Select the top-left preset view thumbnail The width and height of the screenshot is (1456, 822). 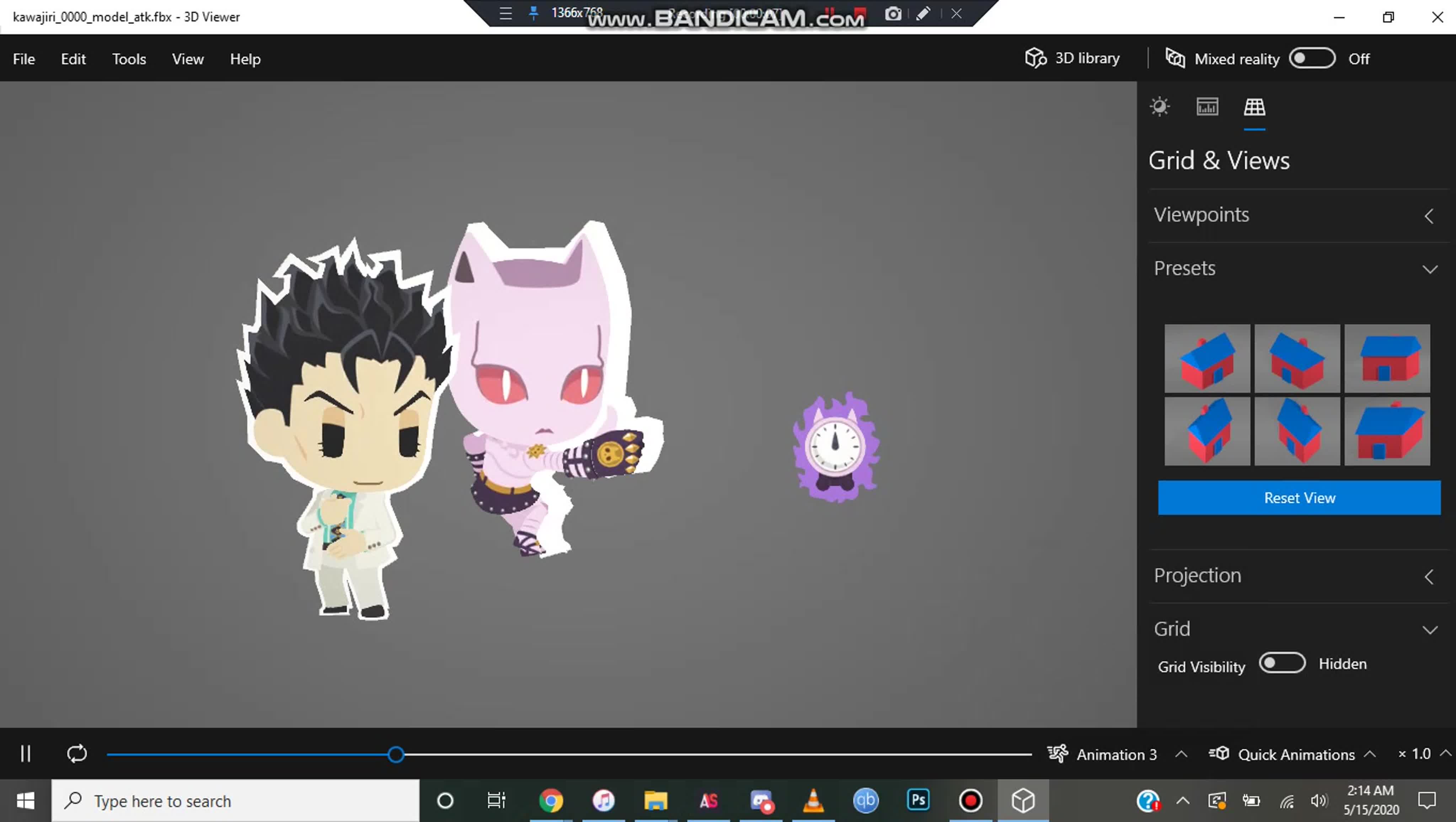[1207, 358]
